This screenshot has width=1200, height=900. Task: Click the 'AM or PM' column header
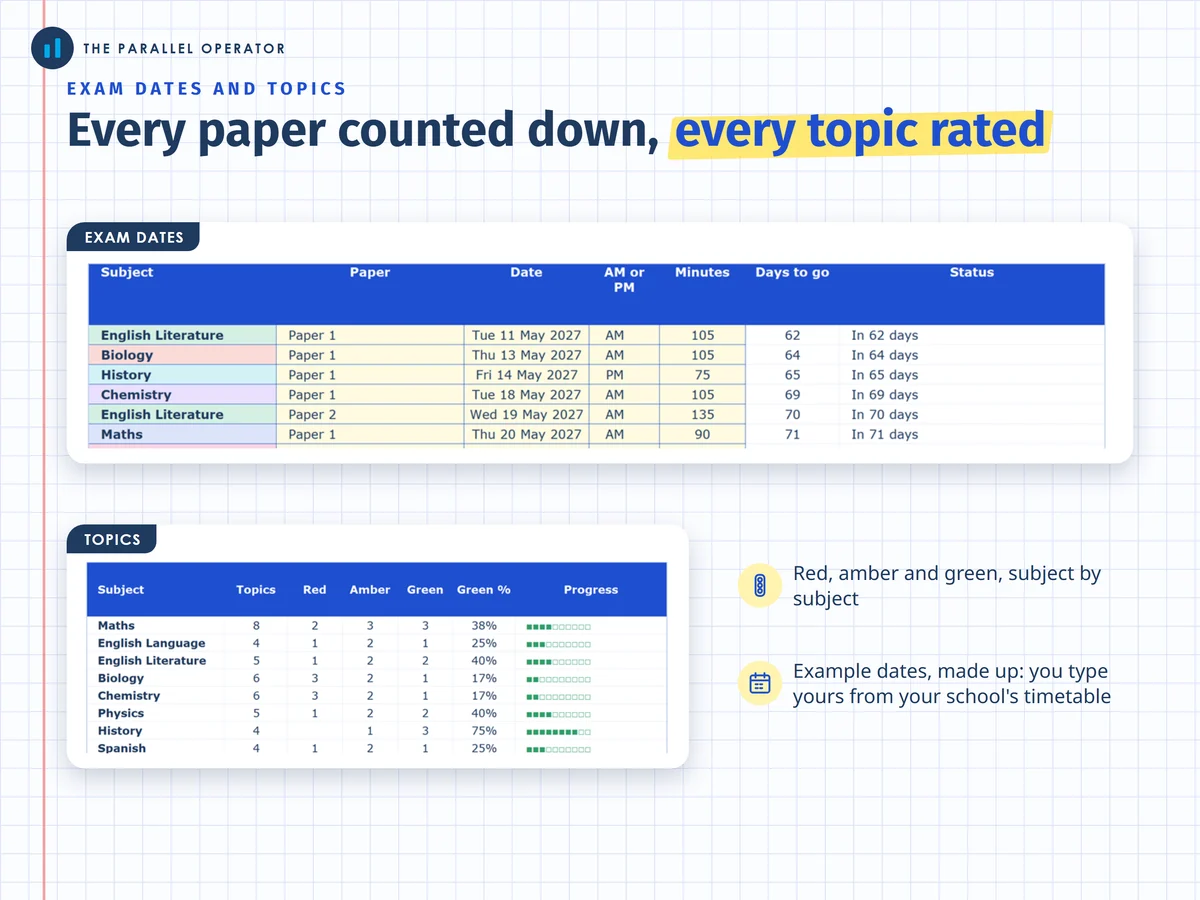(x=624, y=280)
